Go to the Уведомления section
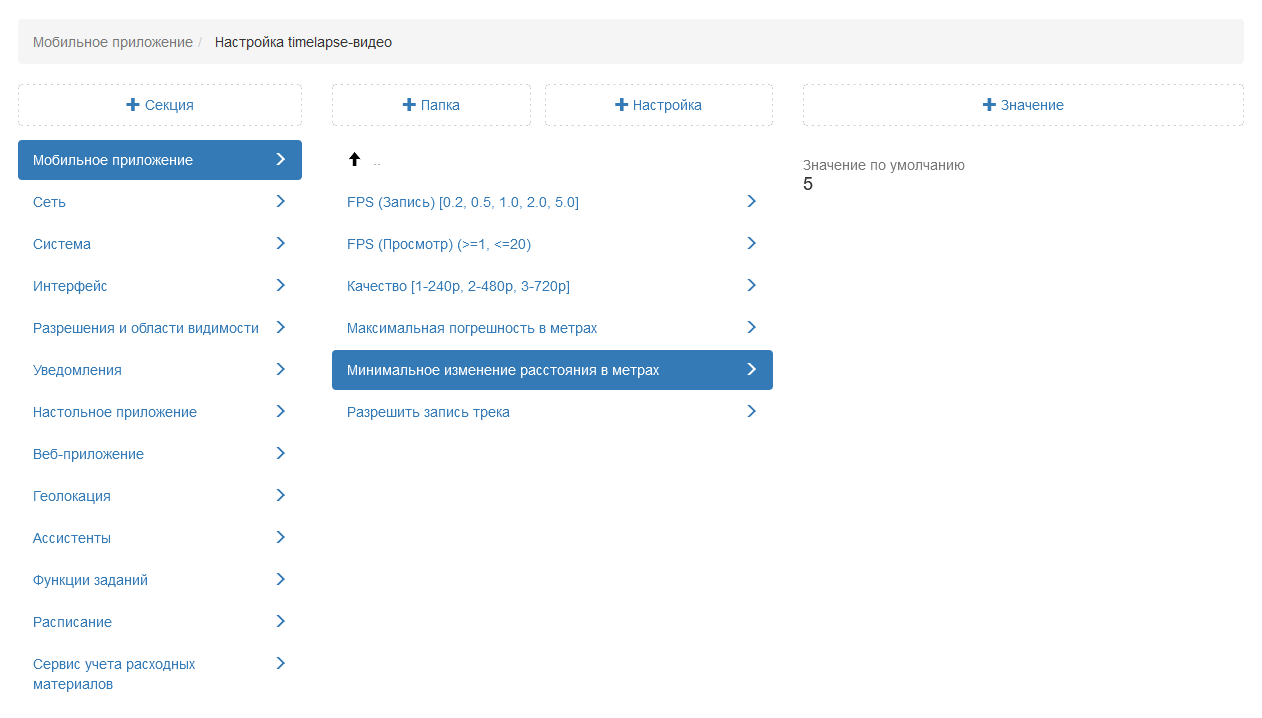Screen dimensions: 1262x718 77,370
